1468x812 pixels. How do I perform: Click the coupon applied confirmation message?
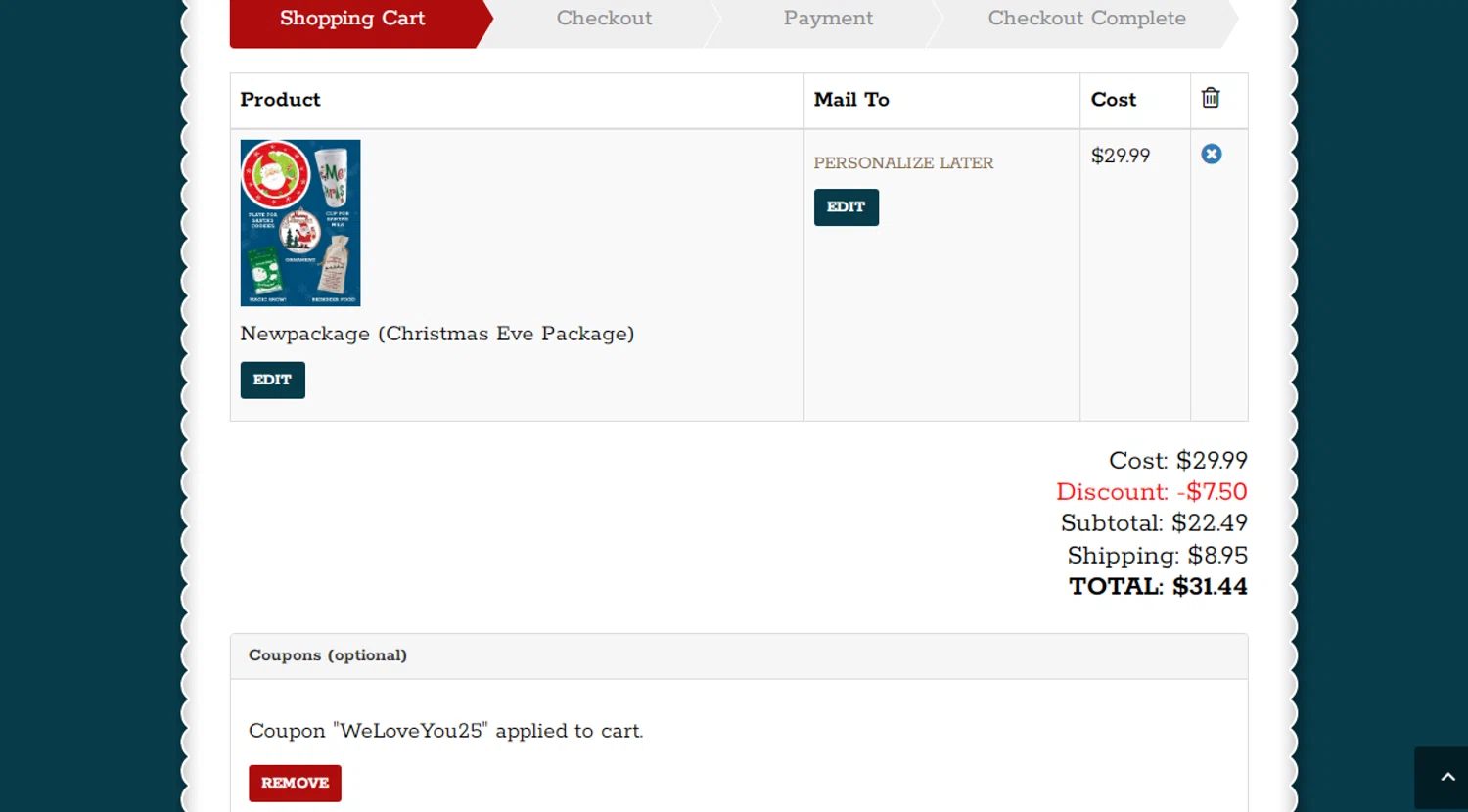tap(446, 731)
